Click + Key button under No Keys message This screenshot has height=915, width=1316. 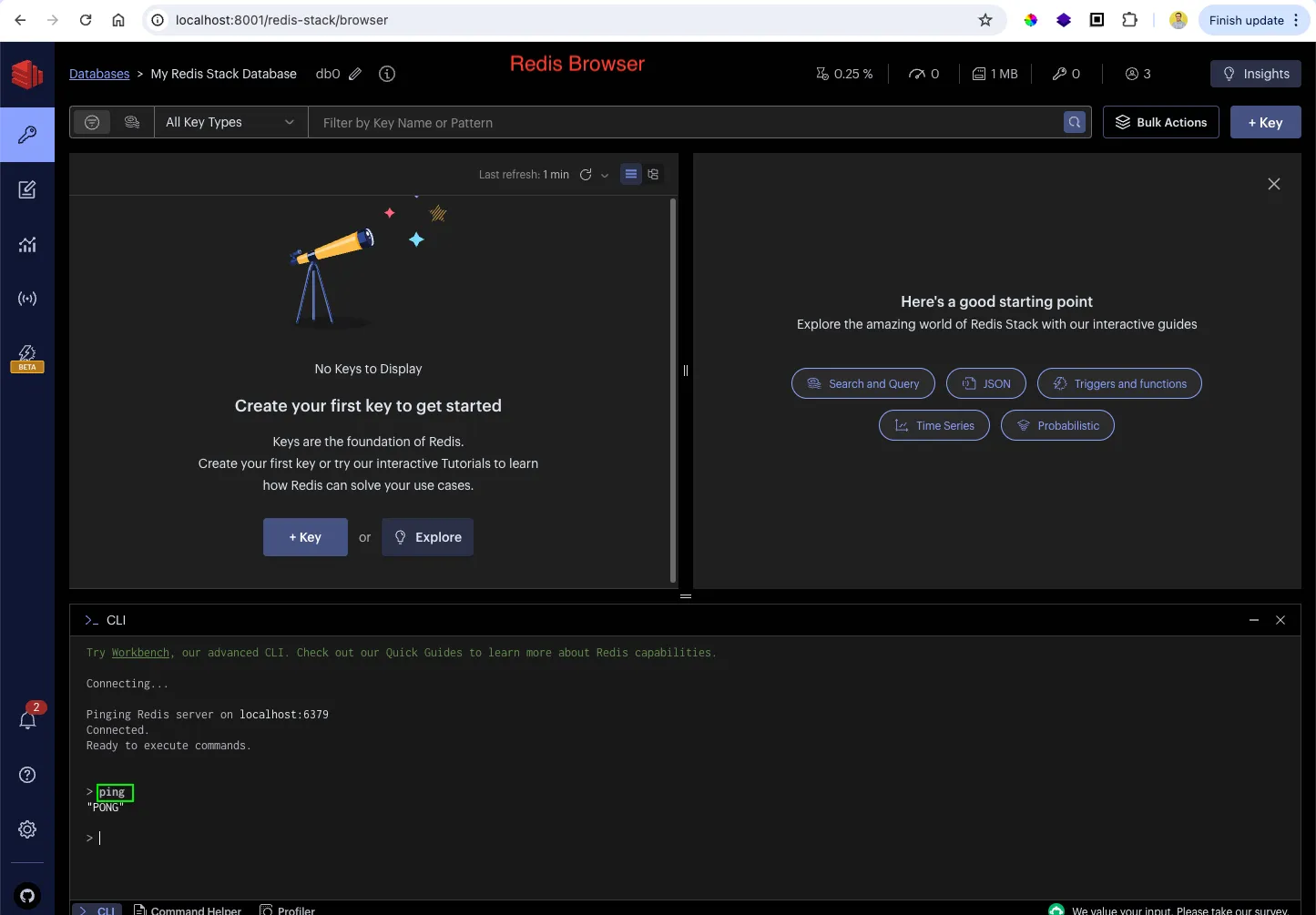pyautogui.click(x=305, y=537)
